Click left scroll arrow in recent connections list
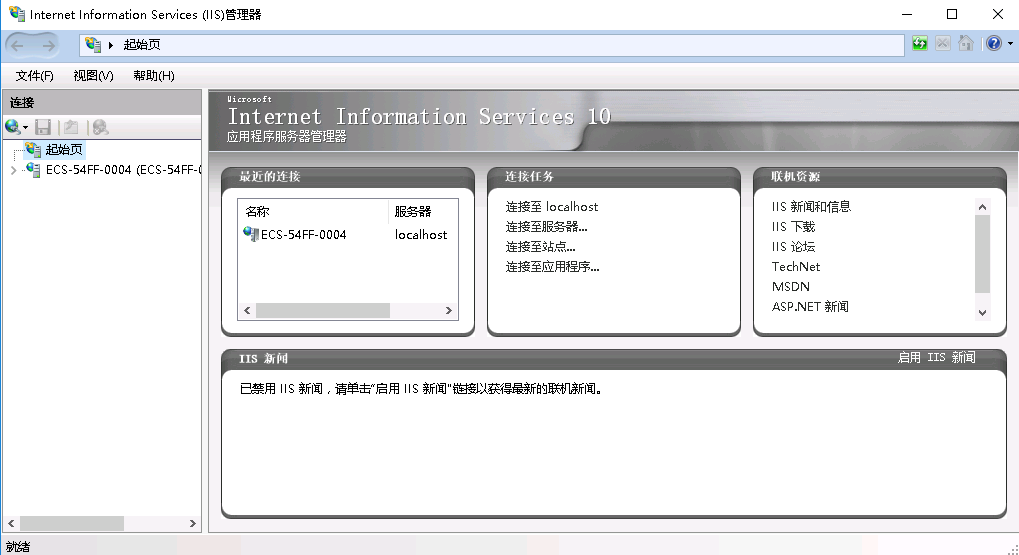This screenshot has height=555, width=1019. pyautogui.click(x=247, y=311)
